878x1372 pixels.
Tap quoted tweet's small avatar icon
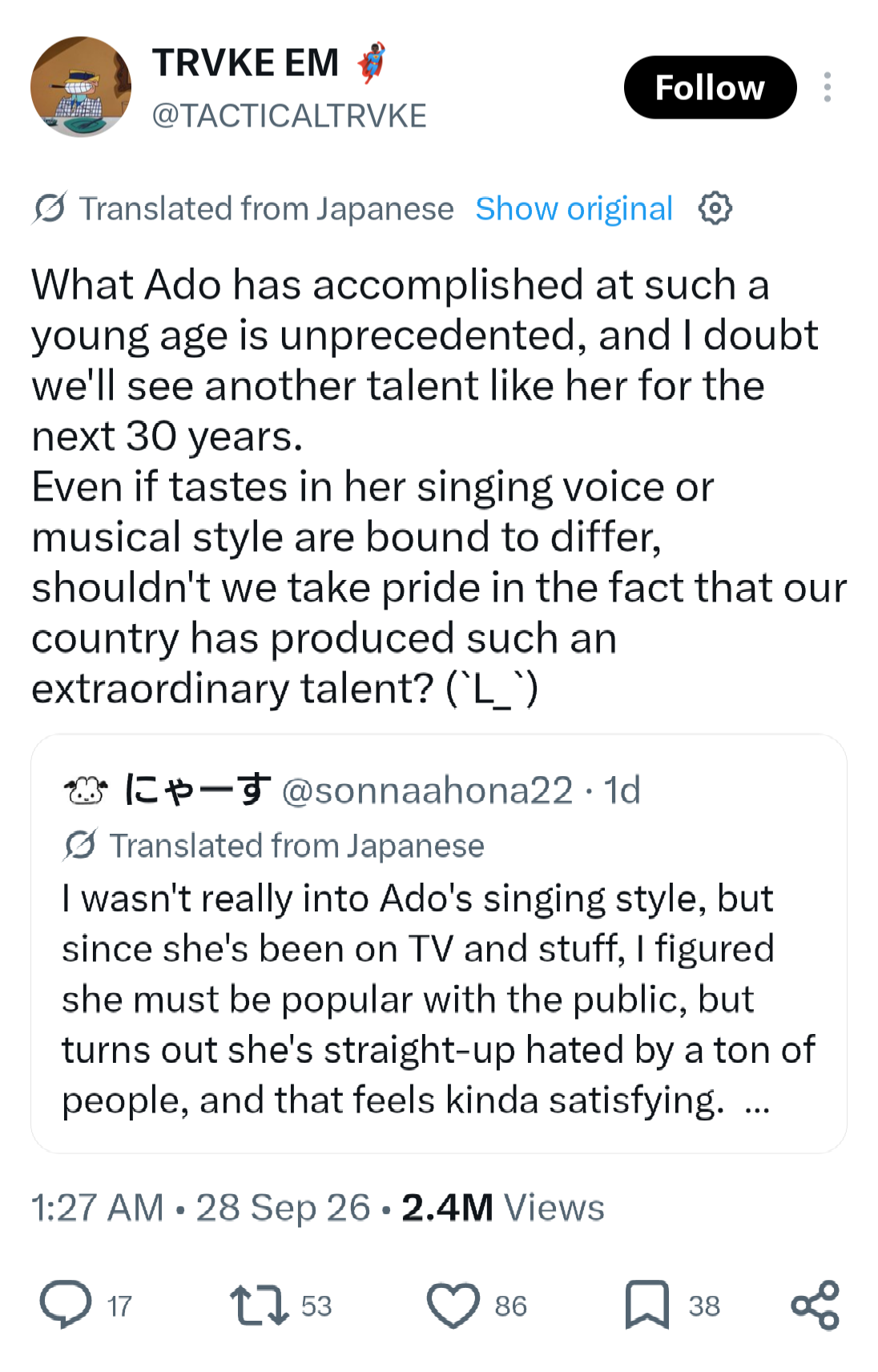pyautogui.click(x=85, y=791)
